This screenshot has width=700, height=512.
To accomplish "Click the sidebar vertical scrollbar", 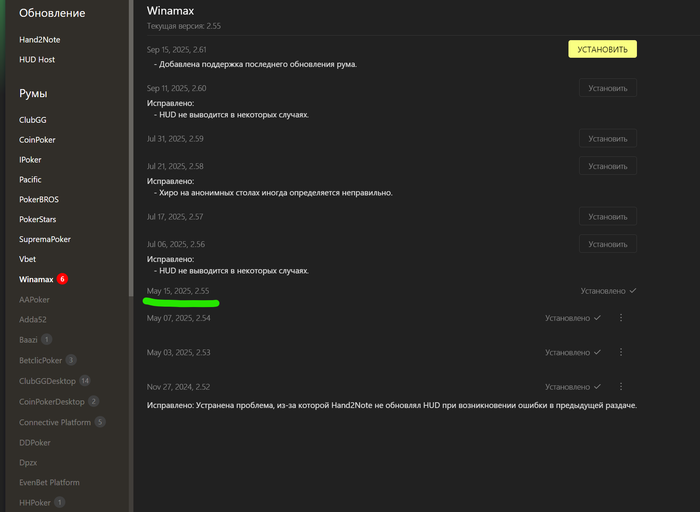I will (x=131, y=147).
